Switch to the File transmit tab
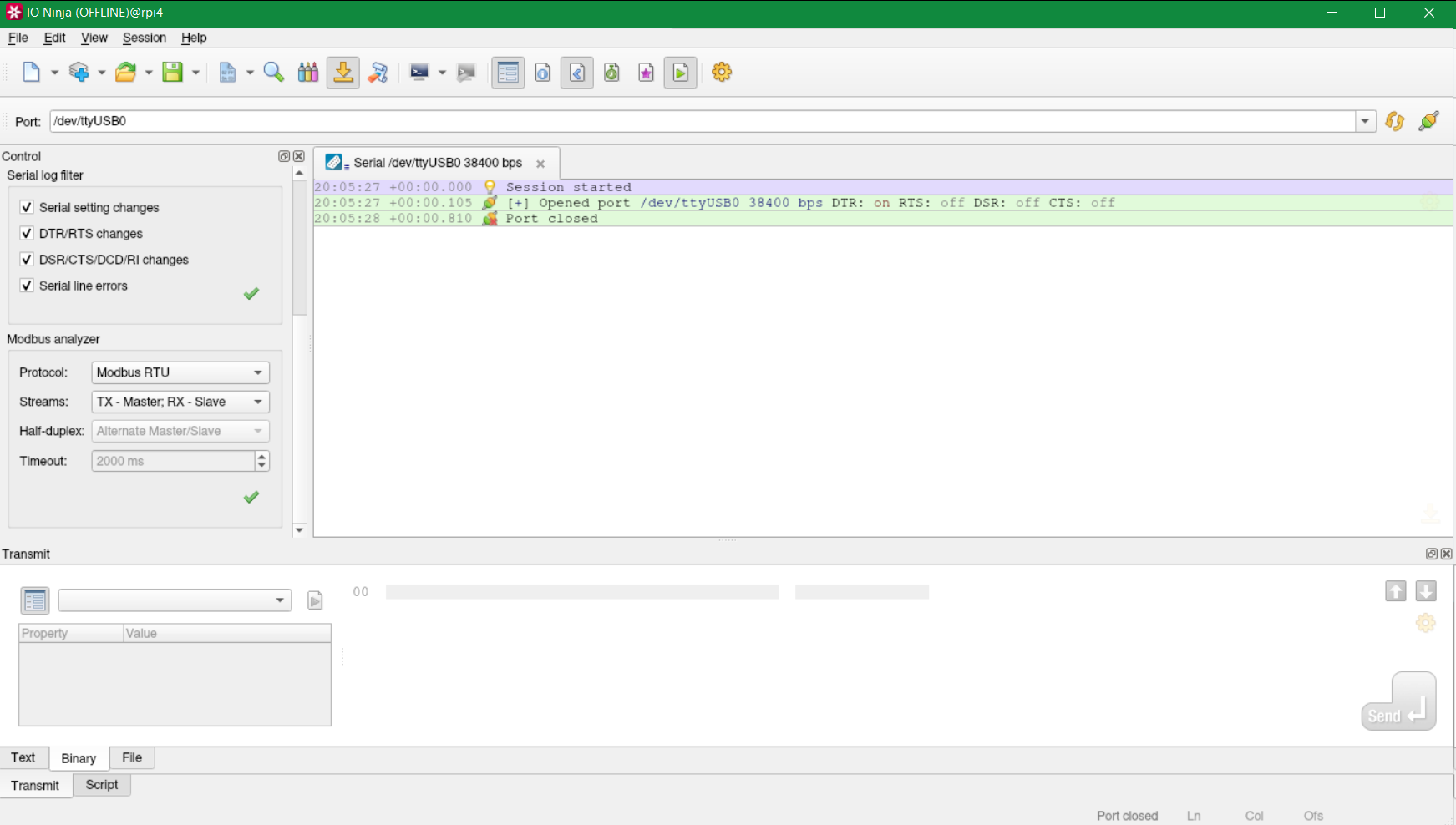This screenshot has height=825, width=1456. [x=132, y=757]
